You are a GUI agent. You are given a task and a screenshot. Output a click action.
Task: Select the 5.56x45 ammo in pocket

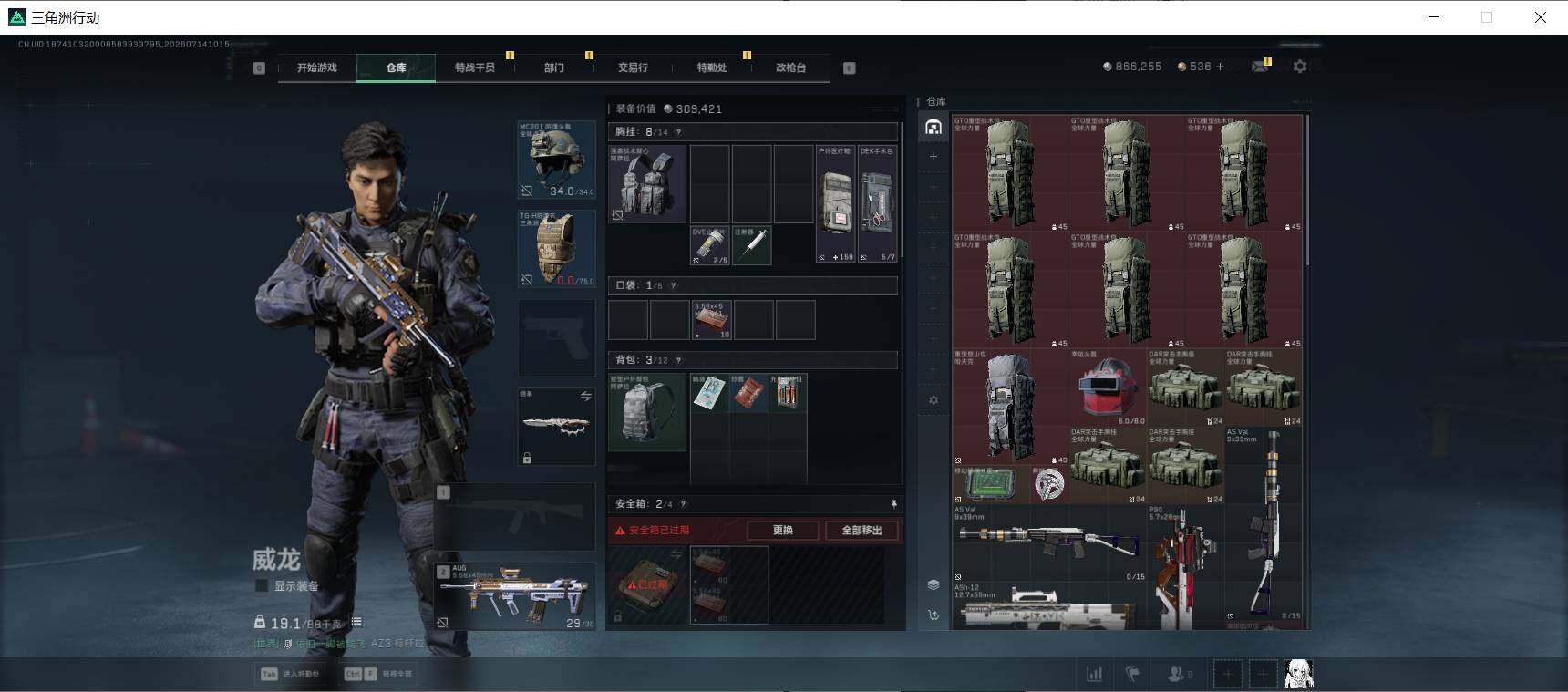(x=712, y=320)
